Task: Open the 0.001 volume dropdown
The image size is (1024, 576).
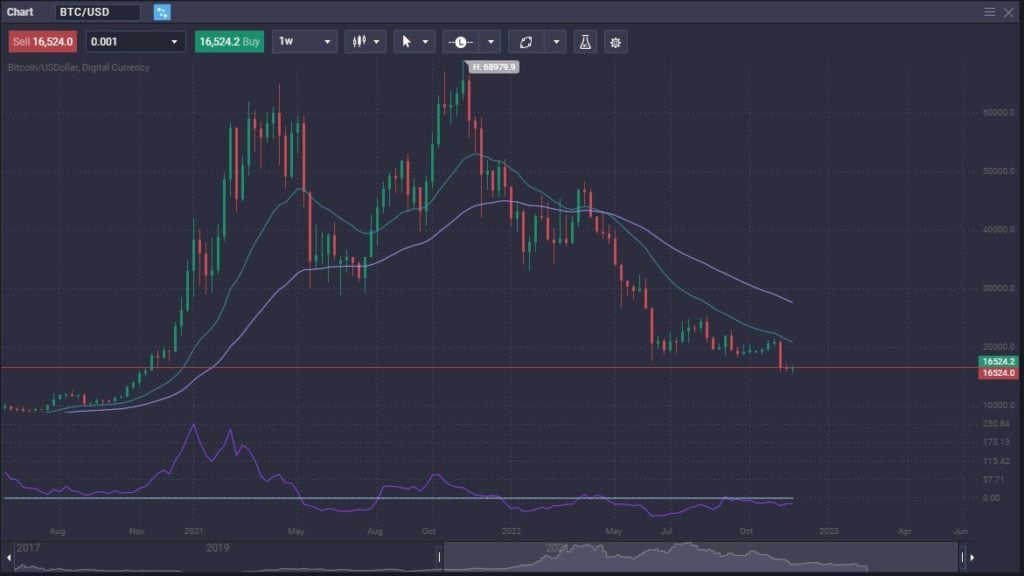Action: point(135,42)
